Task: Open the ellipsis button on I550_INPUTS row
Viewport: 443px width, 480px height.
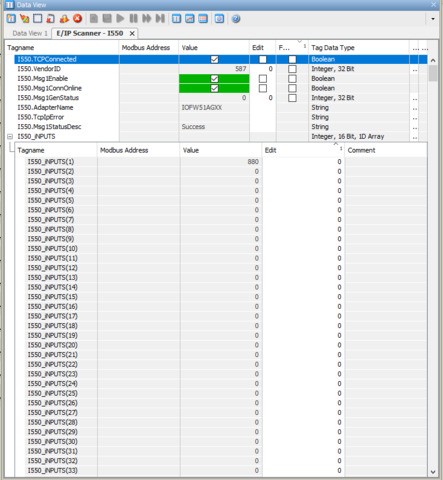Action: (x=415, y=137)
